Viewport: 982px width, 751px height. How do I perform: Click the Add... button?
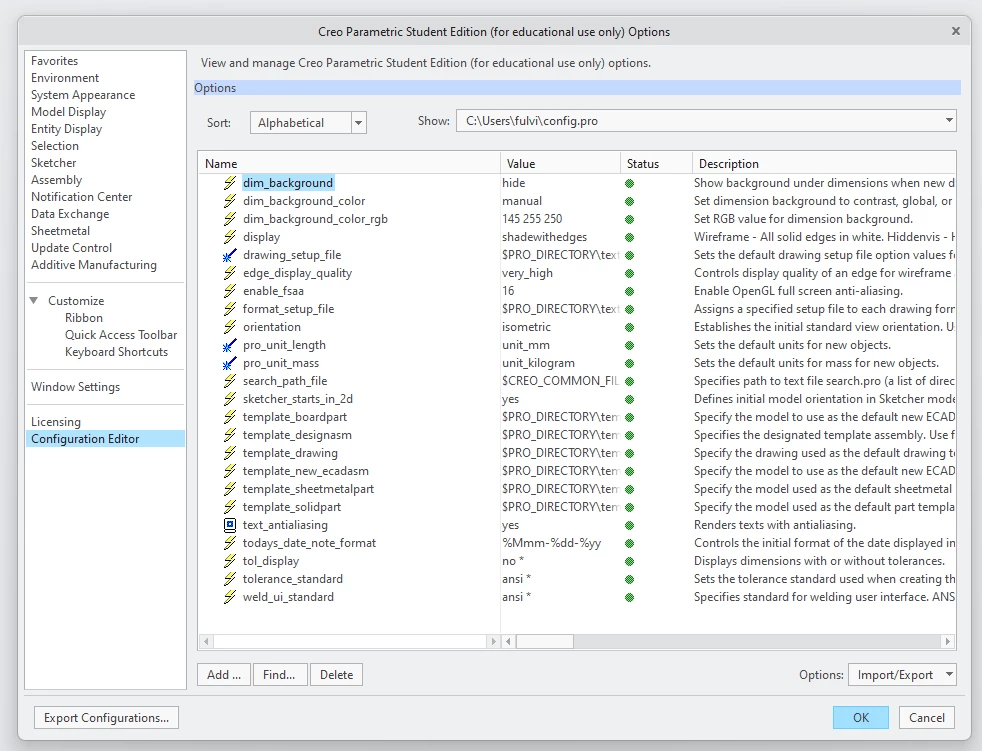(224, 675)
